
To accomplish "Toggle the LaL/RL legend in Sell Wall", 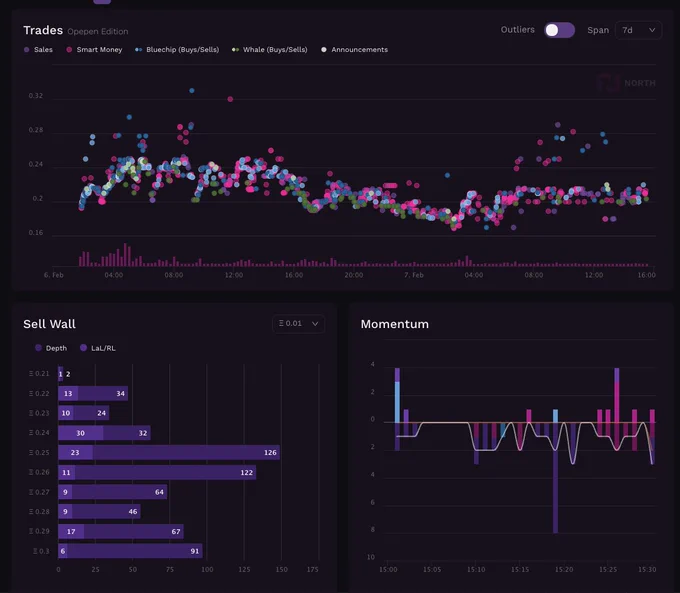I will tap(98, 348).
